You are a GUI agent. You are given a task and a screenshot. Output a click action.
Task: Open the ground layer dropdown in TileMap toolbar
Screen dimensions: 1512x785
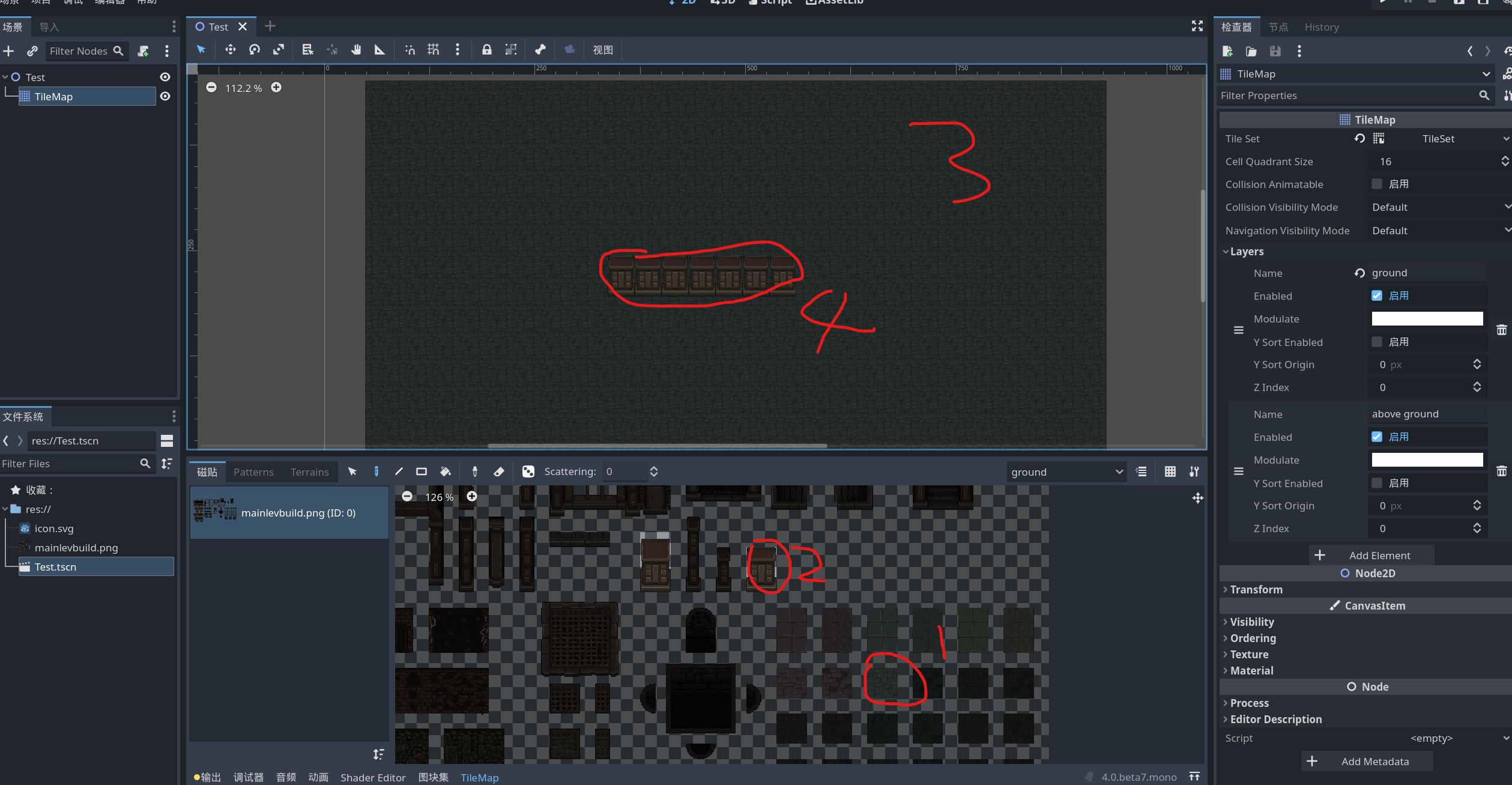(1066, 471)
